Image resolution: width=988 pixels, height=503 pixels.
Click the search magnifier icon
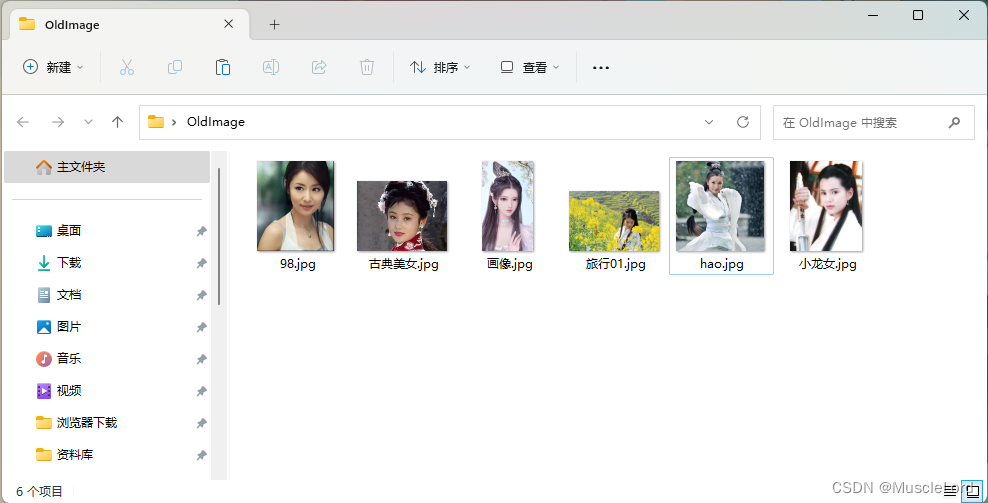pyautogui.click(x=955, y=122)
